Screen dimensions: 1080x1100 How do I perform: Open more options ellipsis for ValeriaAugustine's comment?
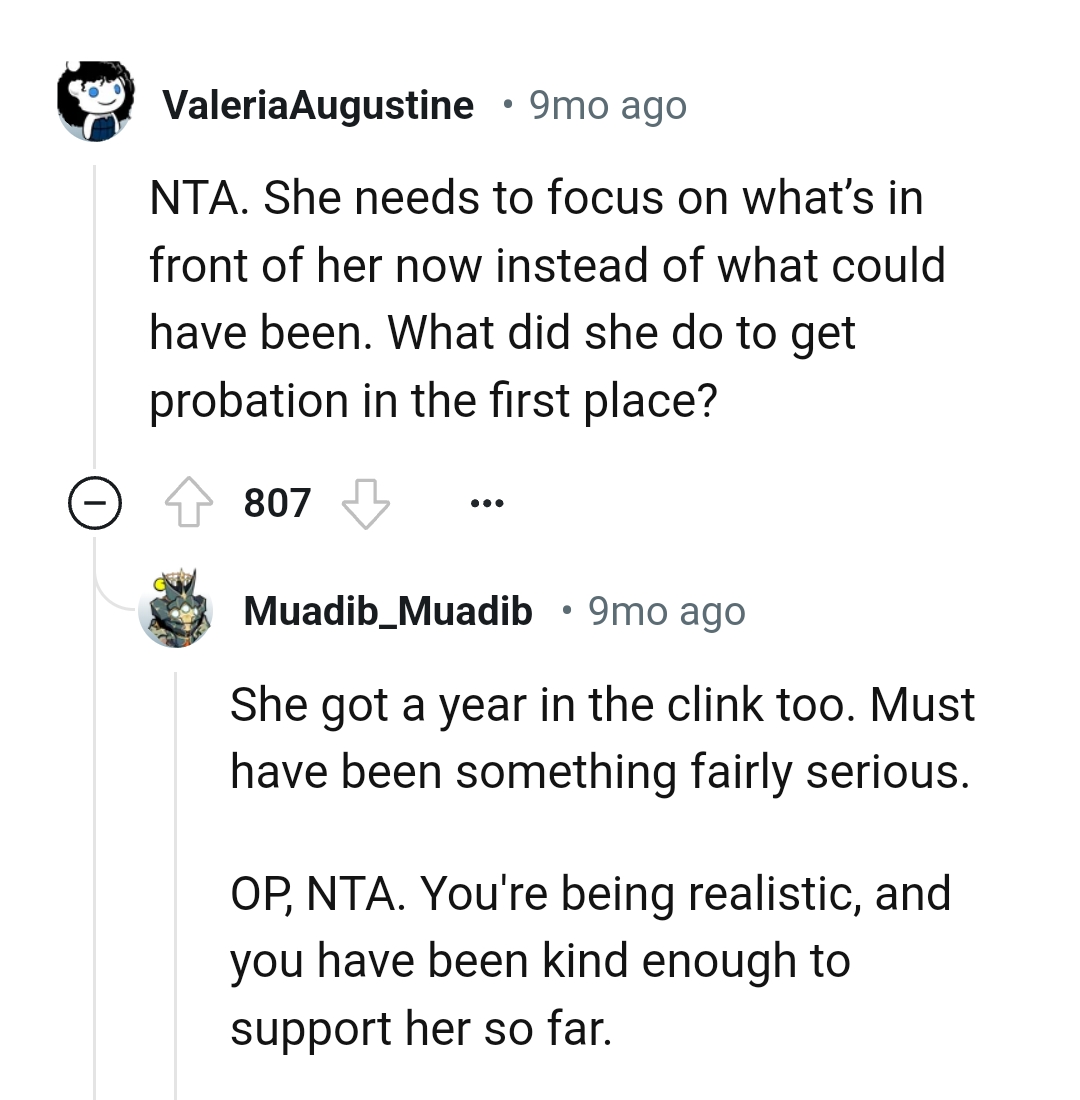(x=487, y=503)
